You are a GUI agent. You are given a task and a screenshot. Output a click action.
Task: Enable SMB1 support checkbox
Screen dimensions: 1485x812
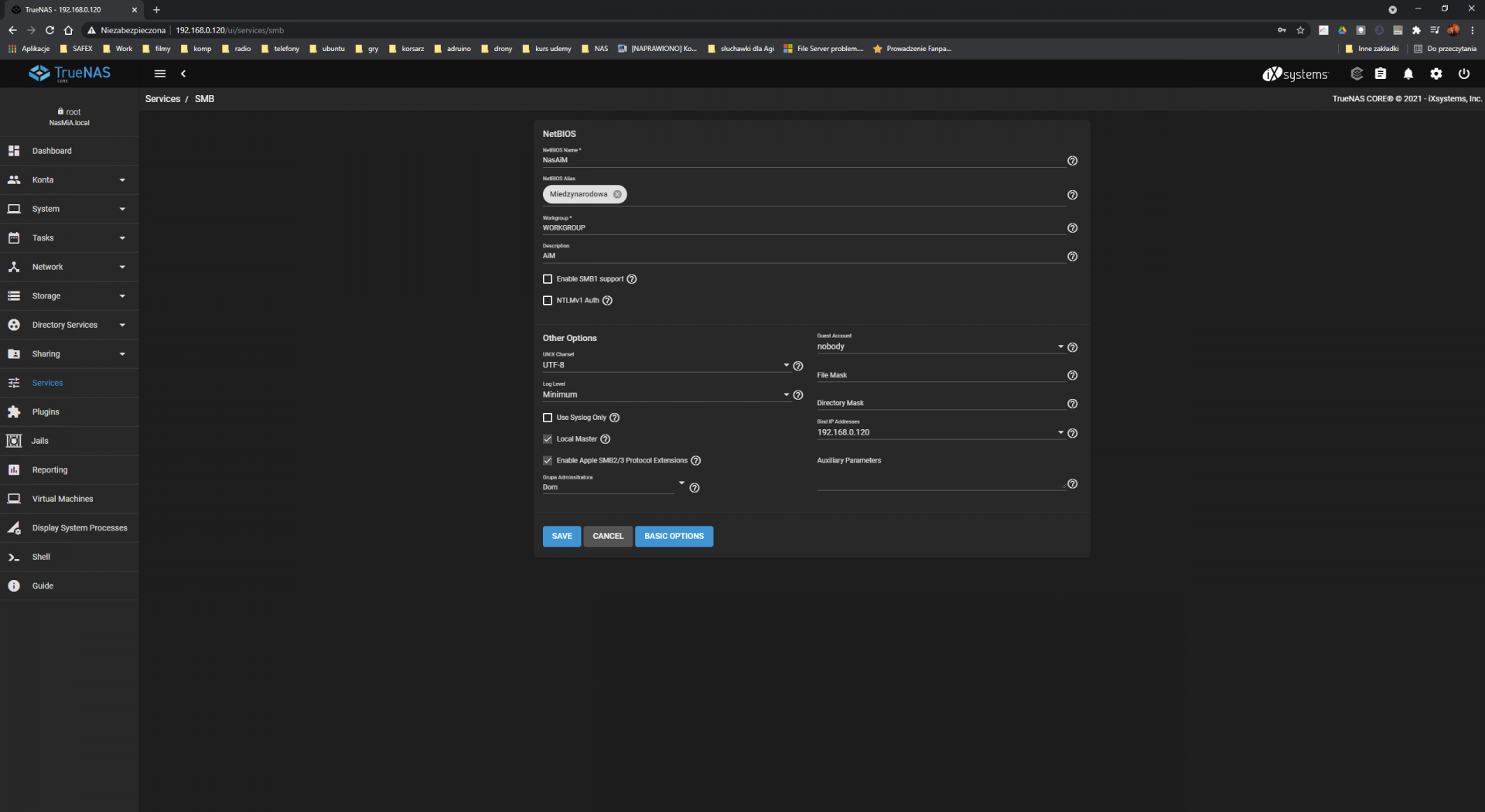point(548,279)
